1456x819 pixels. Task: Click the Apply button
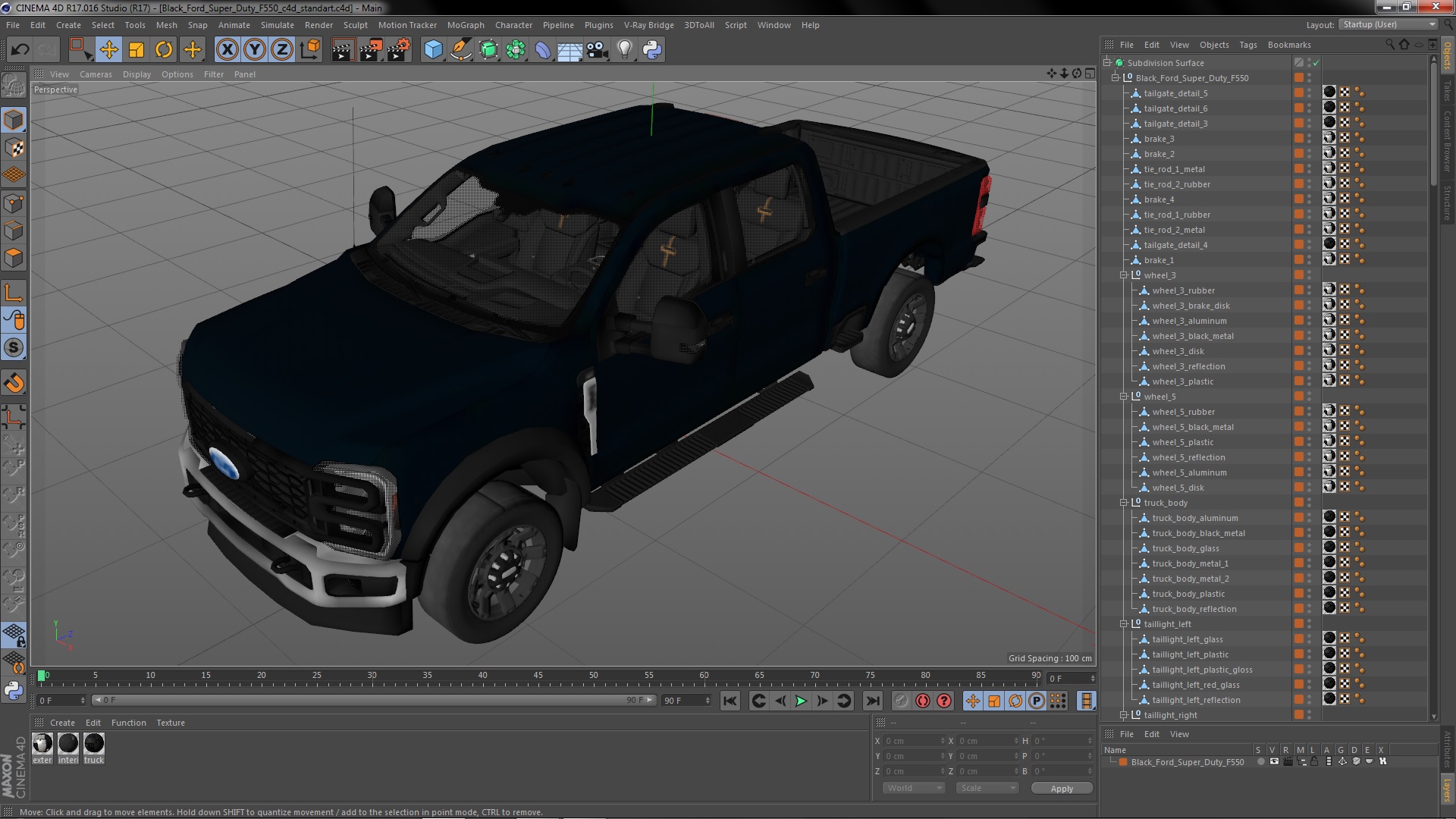(1062, 789)
